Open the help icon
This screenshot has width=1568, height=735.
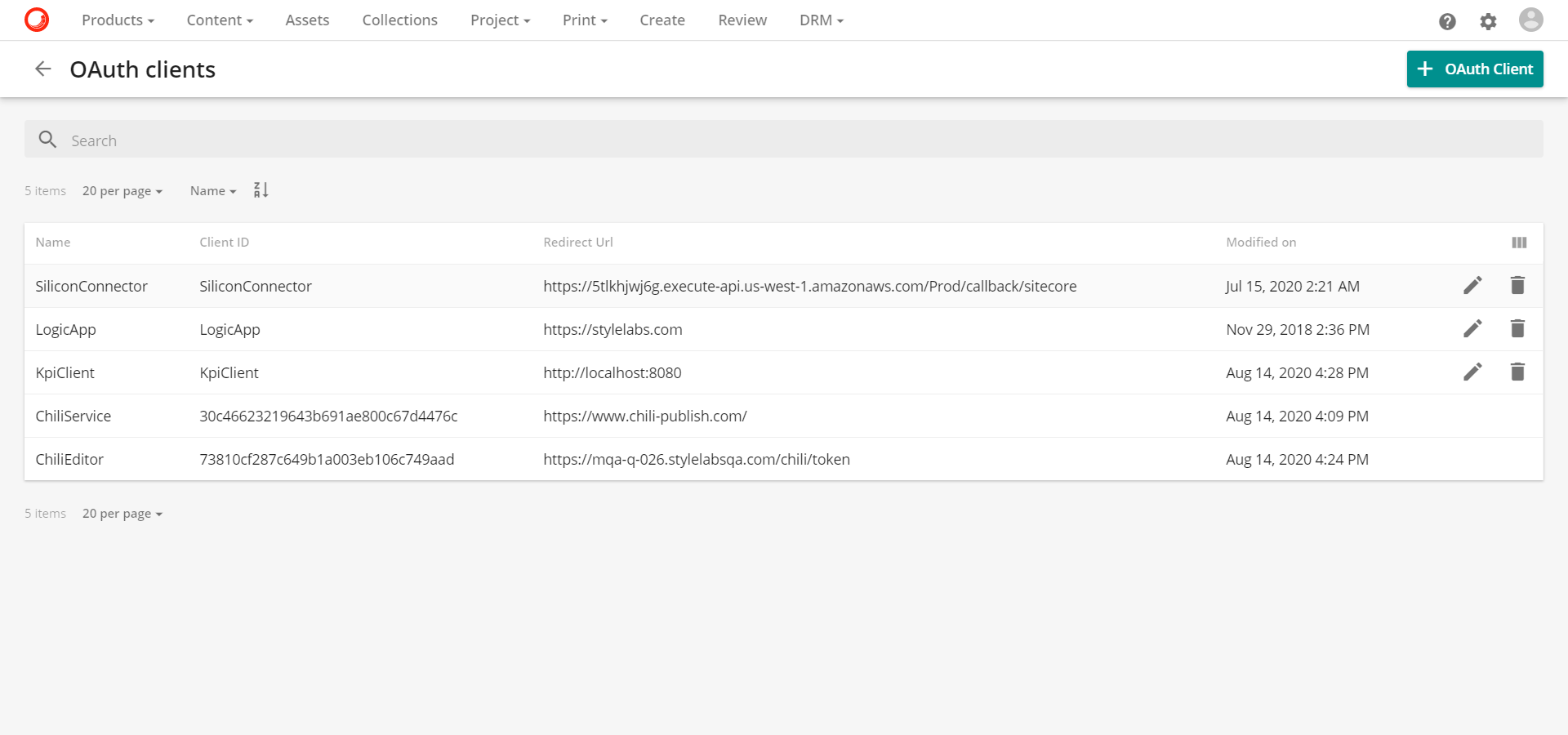click(x=1447, y=21)
